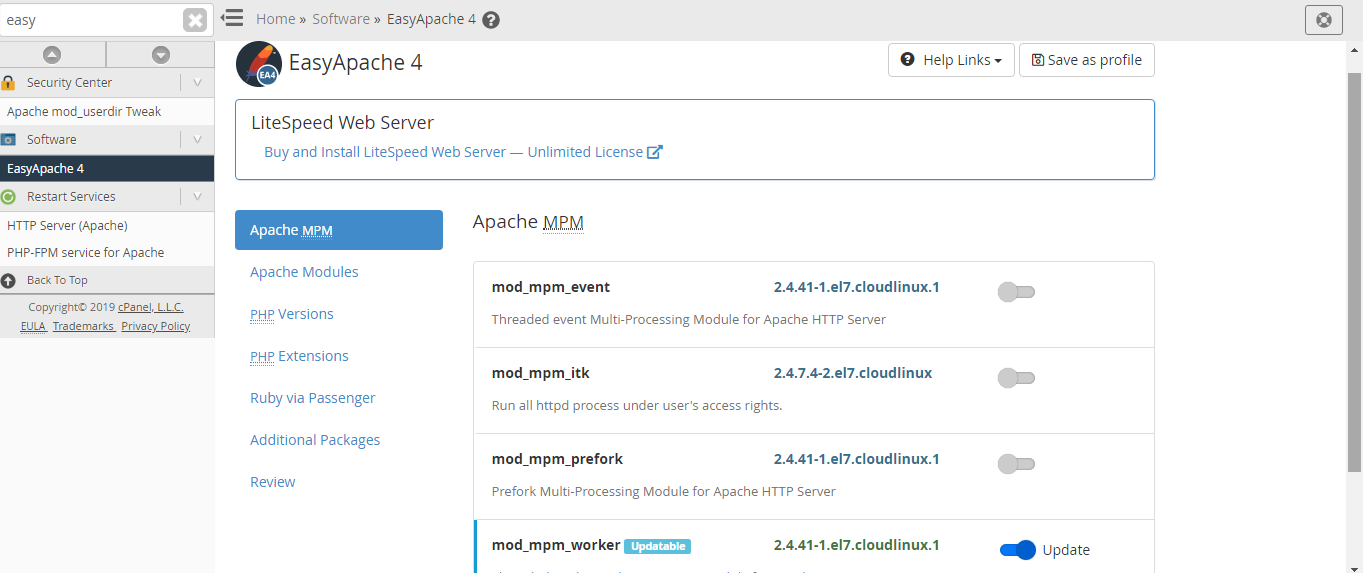1363x573 pixels.
Task: Click the Updatable badge on mod_mpm_worker
Action: tap(657, 546)
